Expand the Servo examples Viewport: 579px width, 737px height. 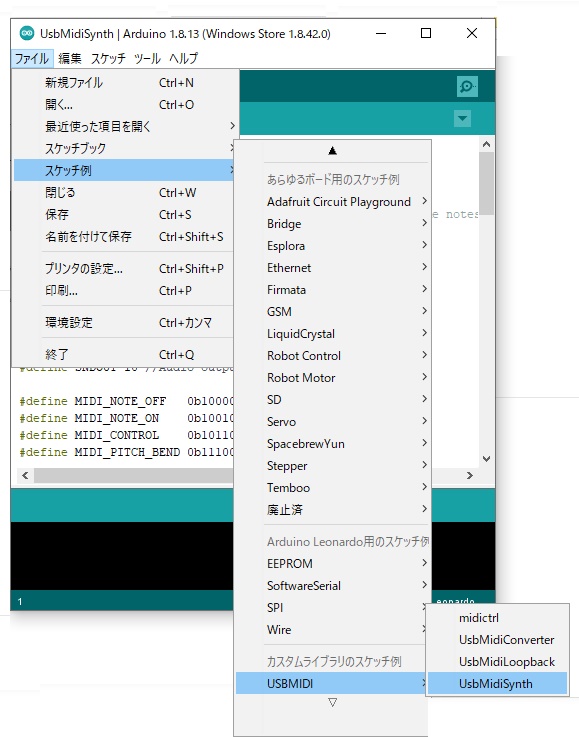333,422
